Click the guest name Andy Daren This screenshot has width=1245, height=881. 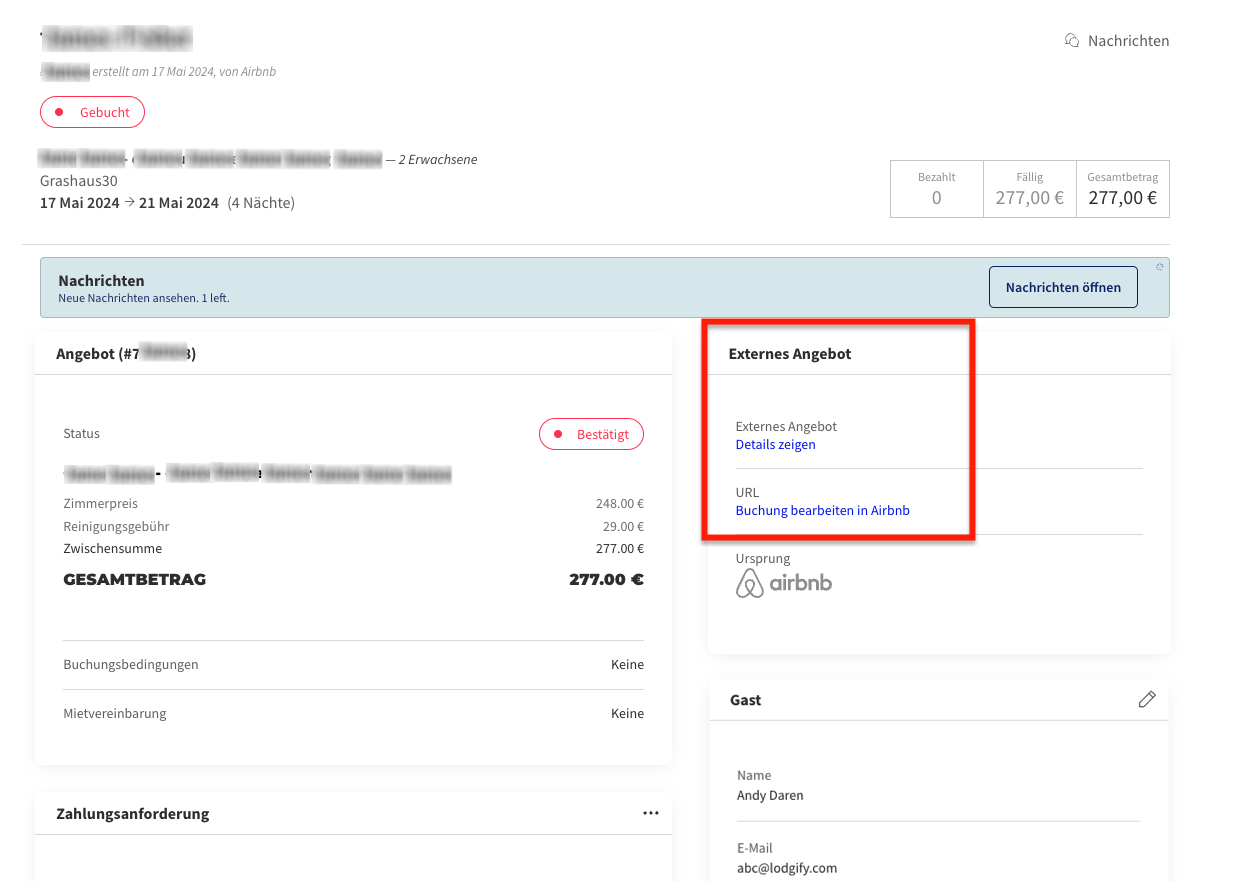(770, 796)
